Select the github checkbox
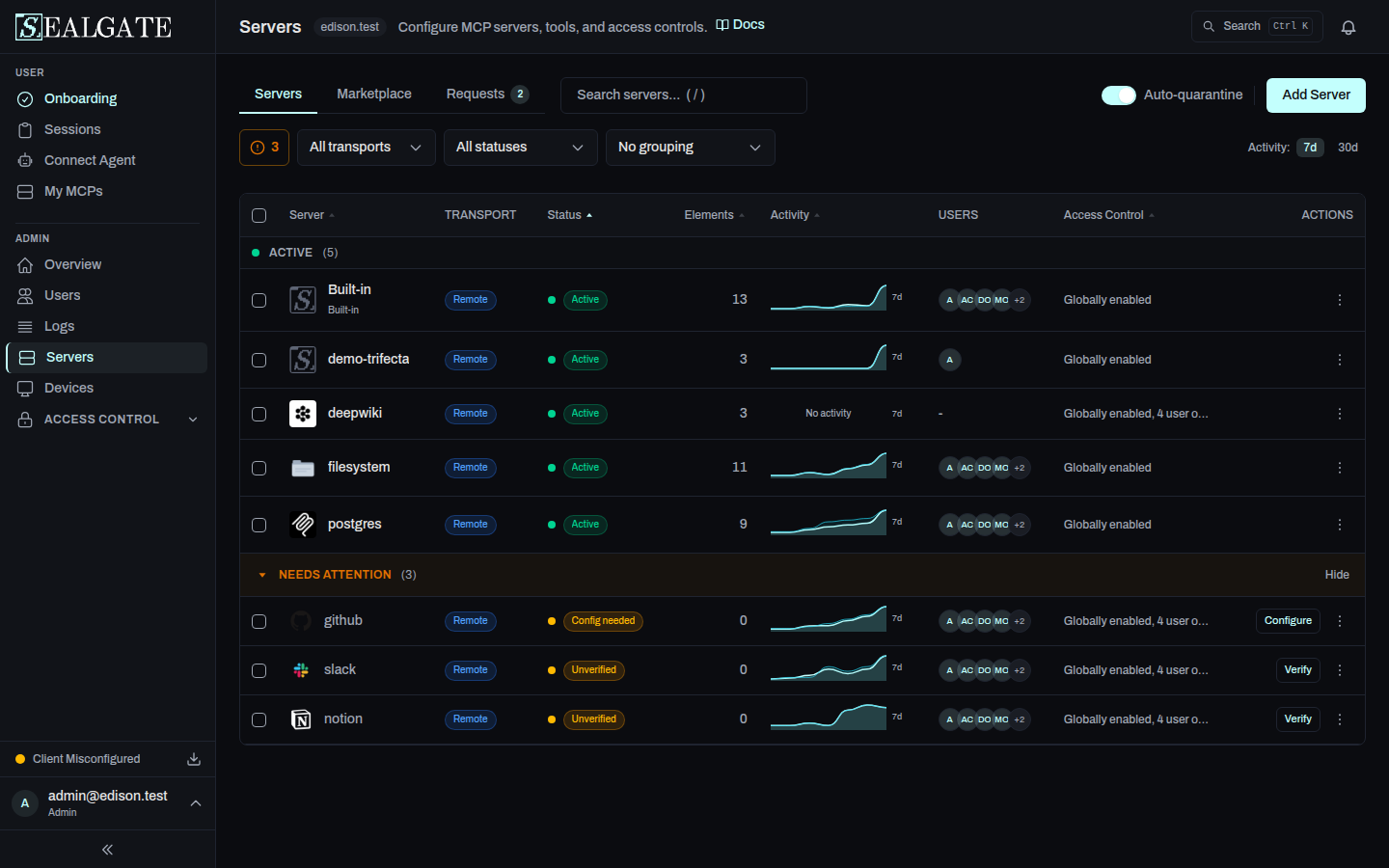 pyautogui.click(x=259, y=621)
